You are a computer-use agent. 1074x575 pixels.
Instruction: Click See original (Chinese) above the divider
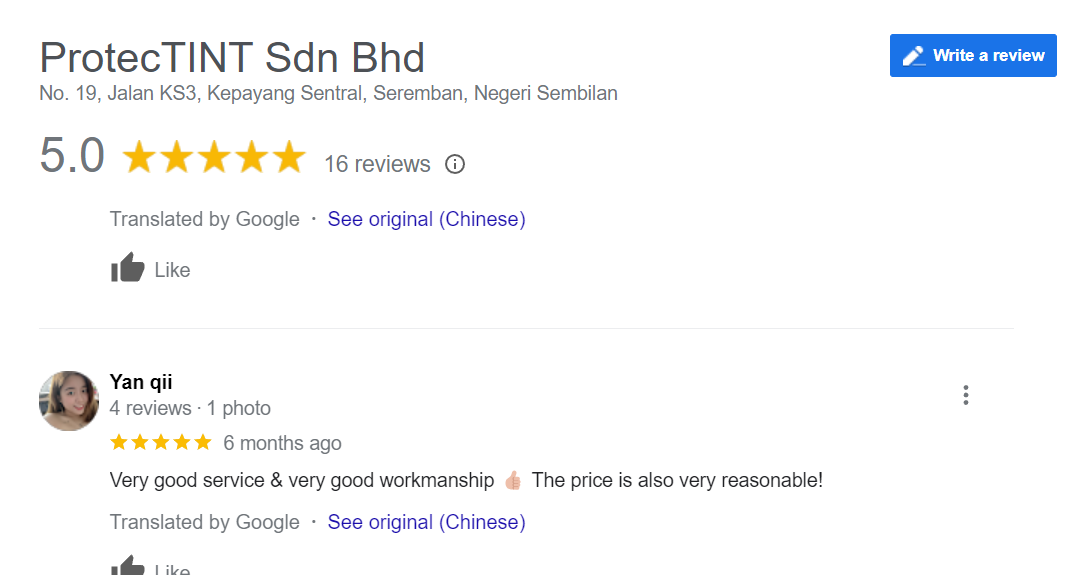pos(426,219)
